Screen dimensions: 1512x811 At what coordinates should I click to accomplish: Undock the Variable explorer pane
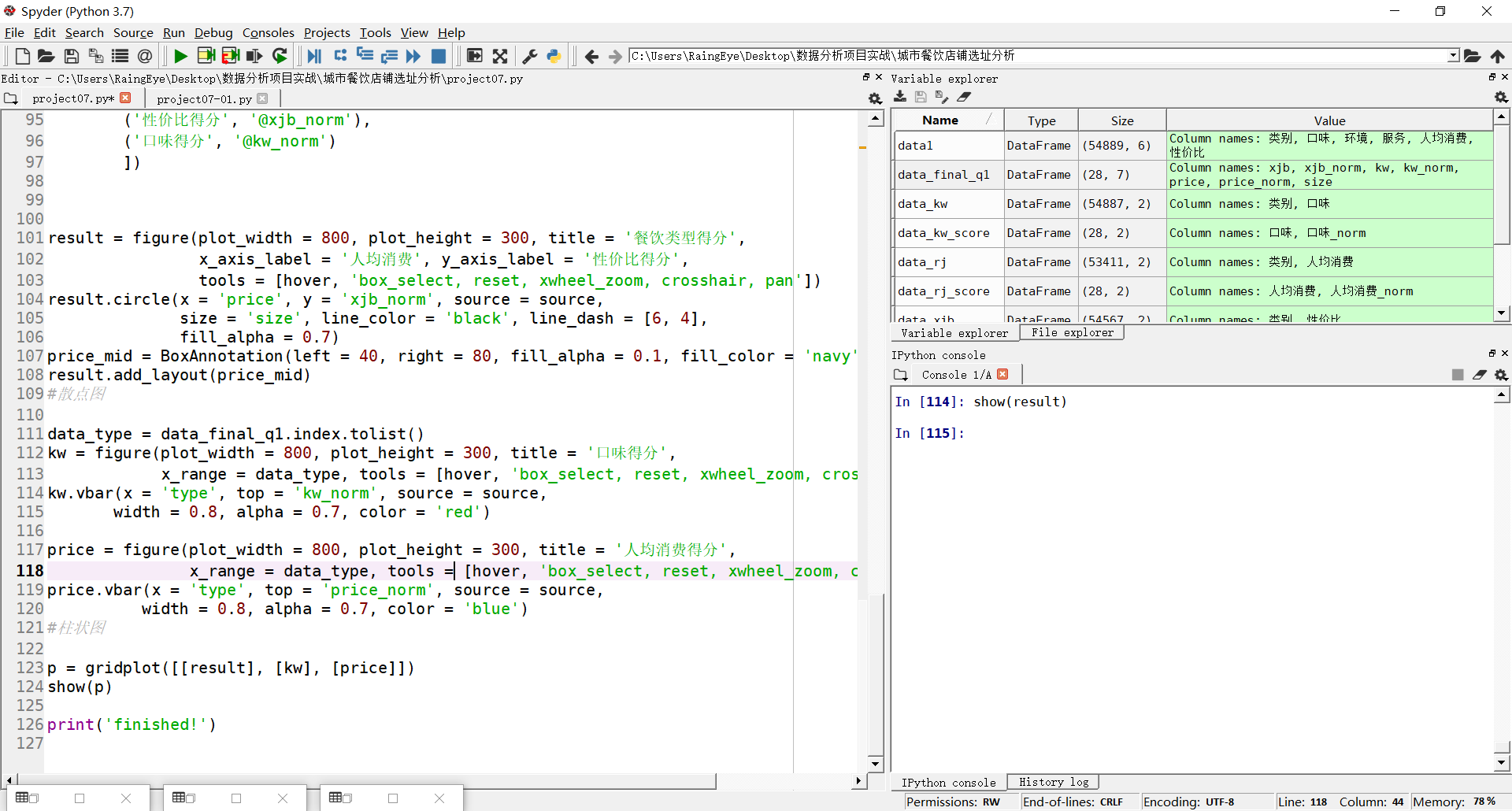tap(1492, 77)
